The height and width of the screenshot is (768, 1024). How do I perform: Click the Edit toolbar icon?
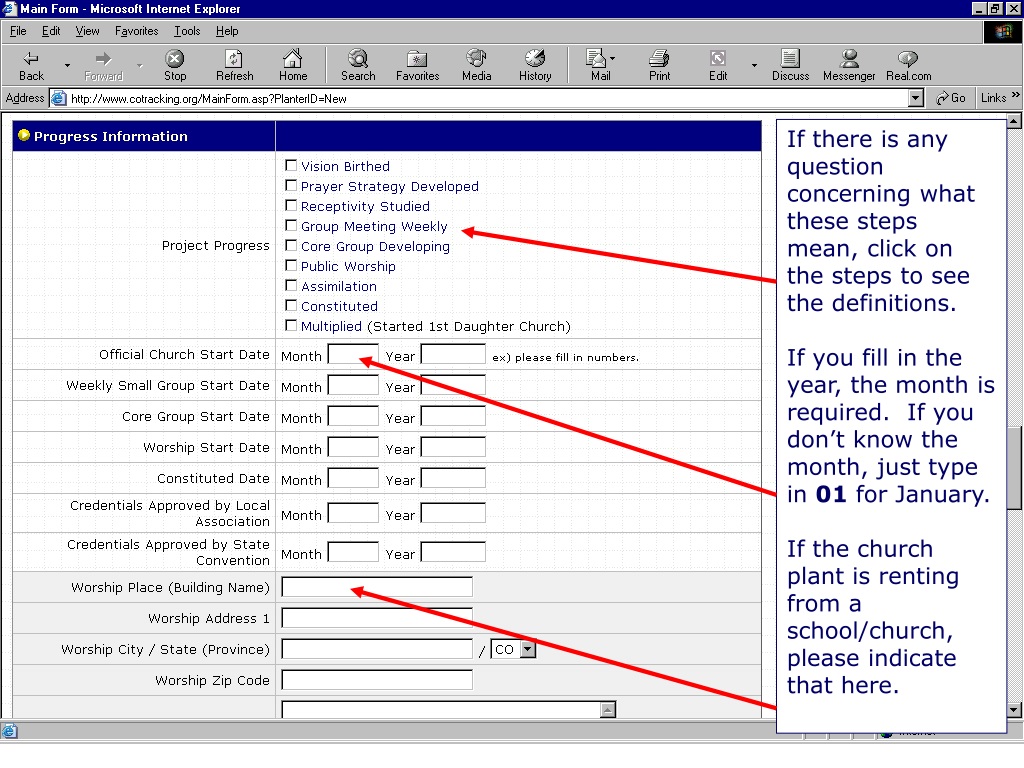coord(718,59)
